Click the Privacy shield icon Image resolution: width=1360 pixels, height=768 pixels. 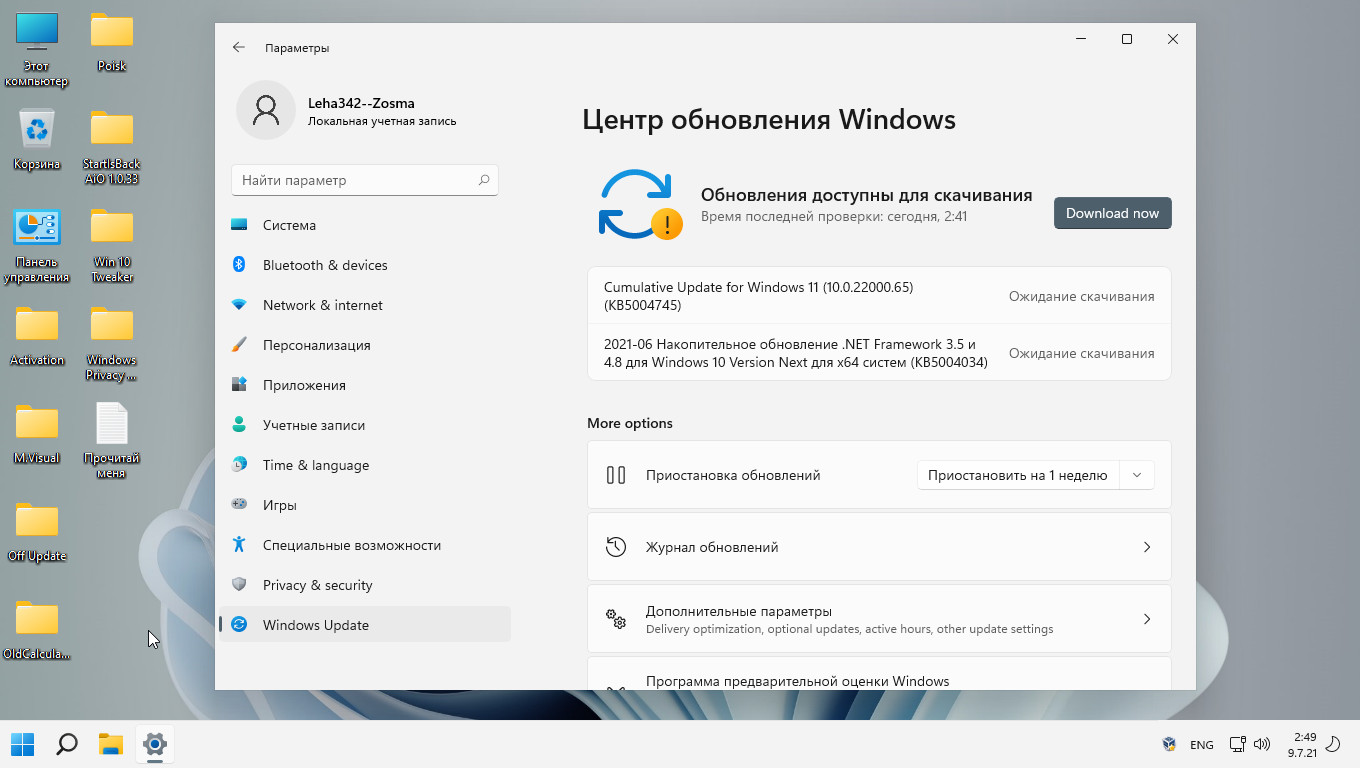click(x=239, y=585)
